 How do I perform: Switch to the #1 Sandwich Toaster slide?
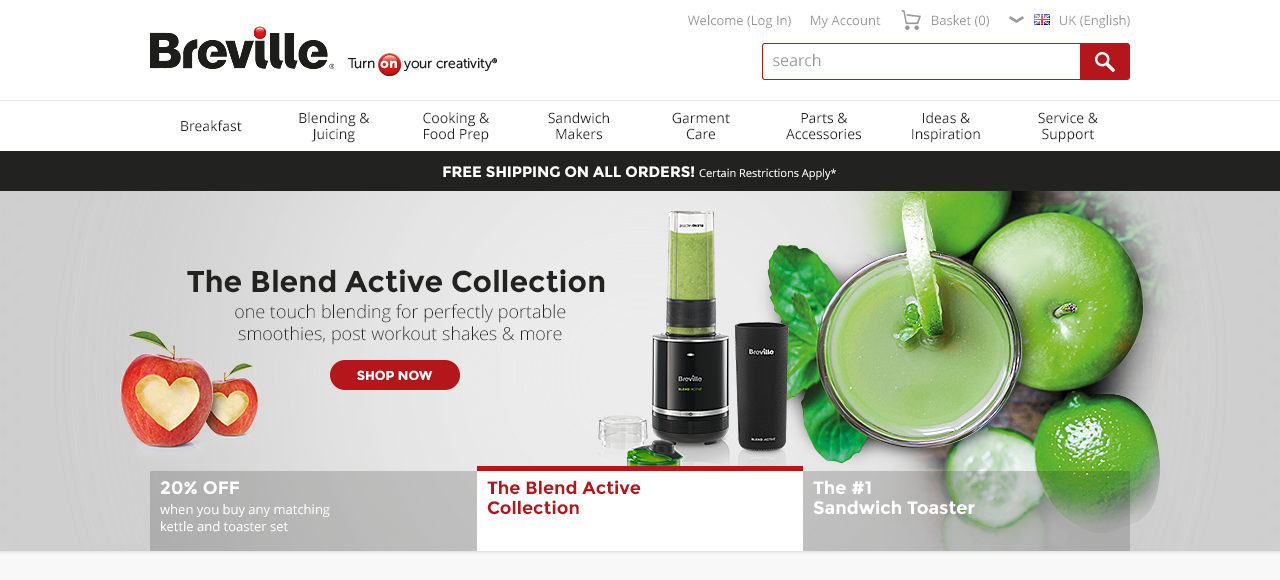(x=966, y=510)
